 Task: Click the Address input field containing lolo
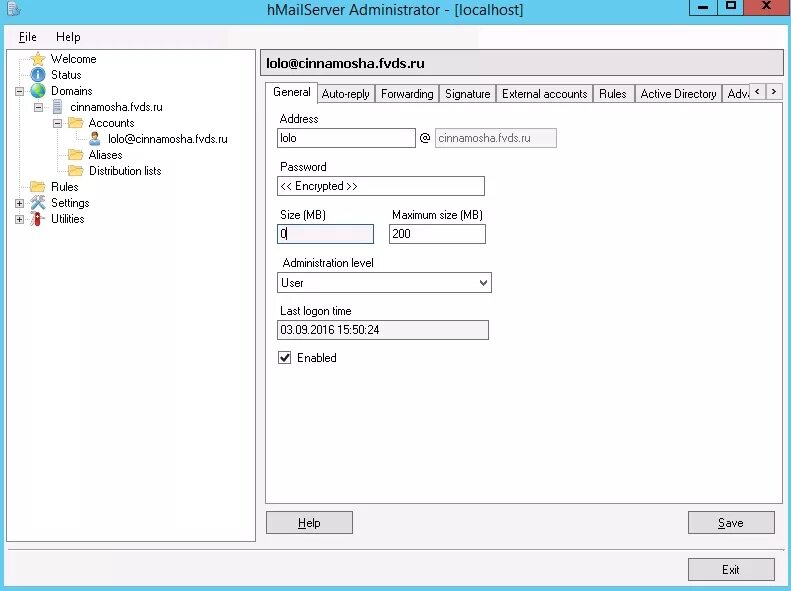[x=346, y=138]
